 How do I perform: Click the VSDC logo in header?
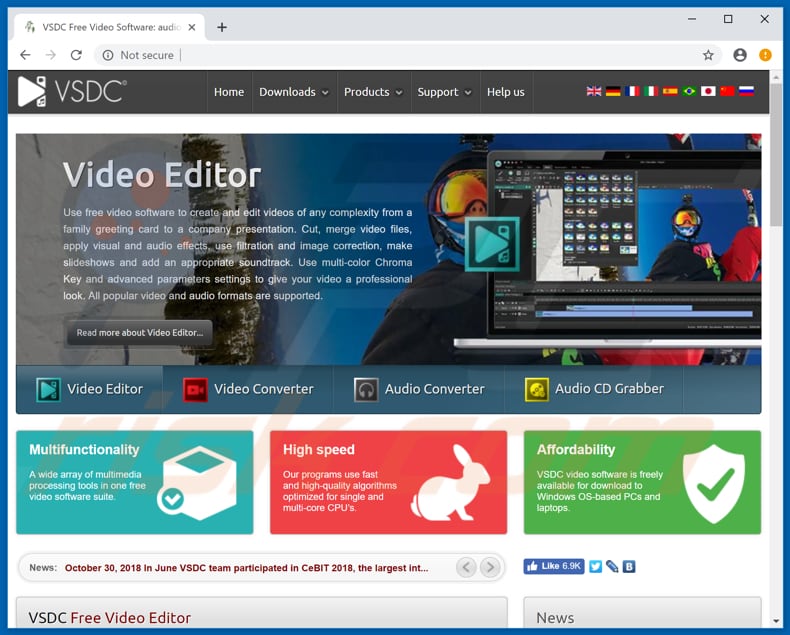point(72,92)
